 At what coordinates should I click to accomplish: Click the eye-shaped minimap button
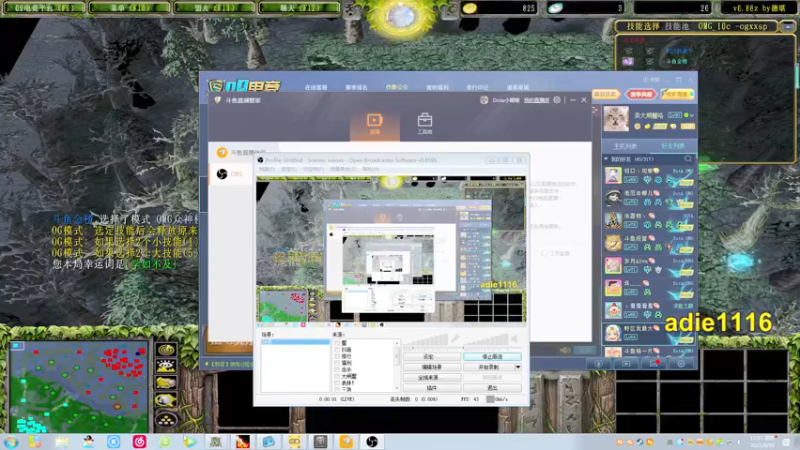166,366
